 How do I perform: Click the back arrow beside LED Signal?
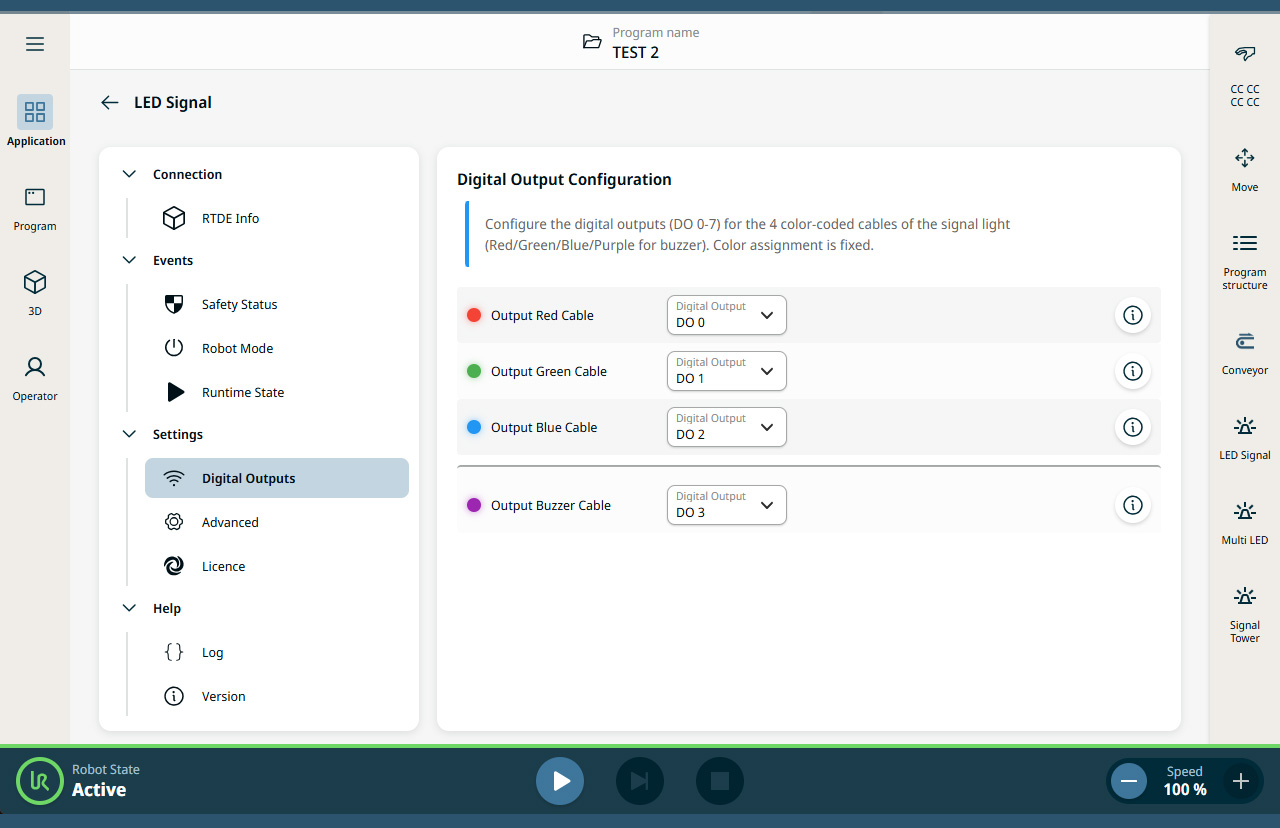[x=110, y=102]
